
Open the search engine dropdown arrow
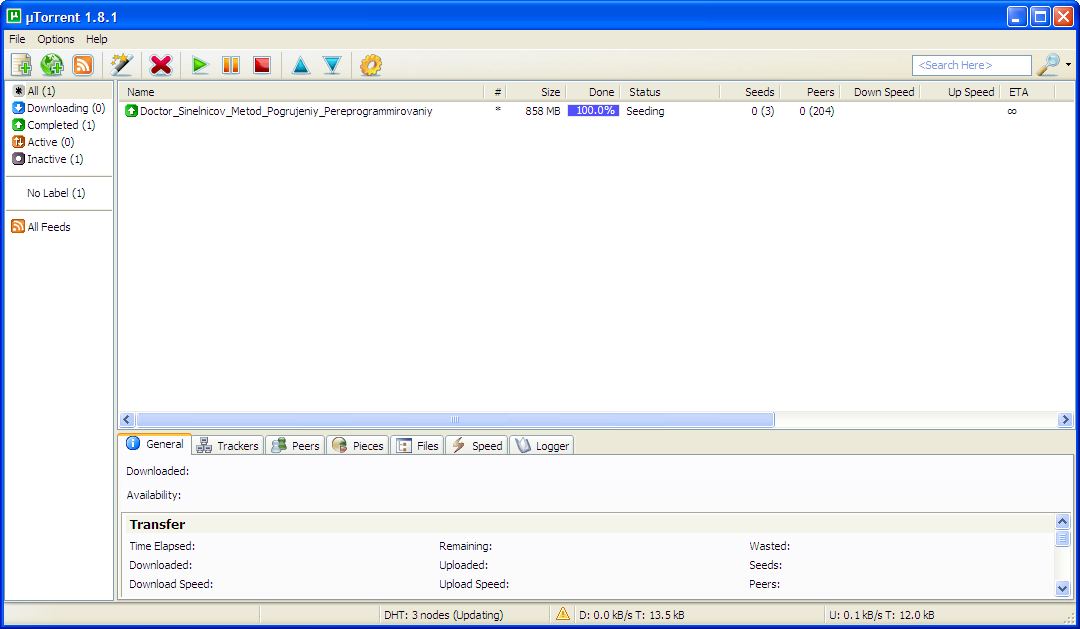(1068, 65)
